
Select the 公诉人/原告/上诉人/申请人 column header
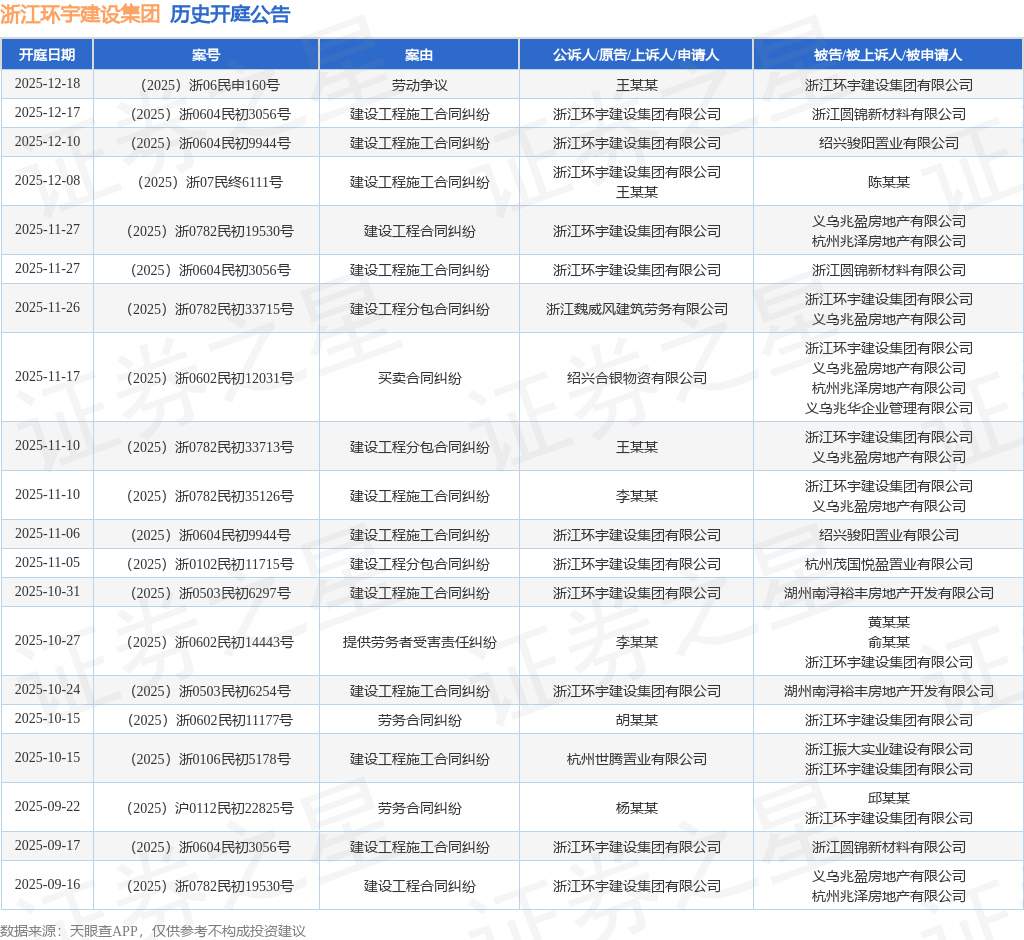pyautogui.click(x=636, y=55)
